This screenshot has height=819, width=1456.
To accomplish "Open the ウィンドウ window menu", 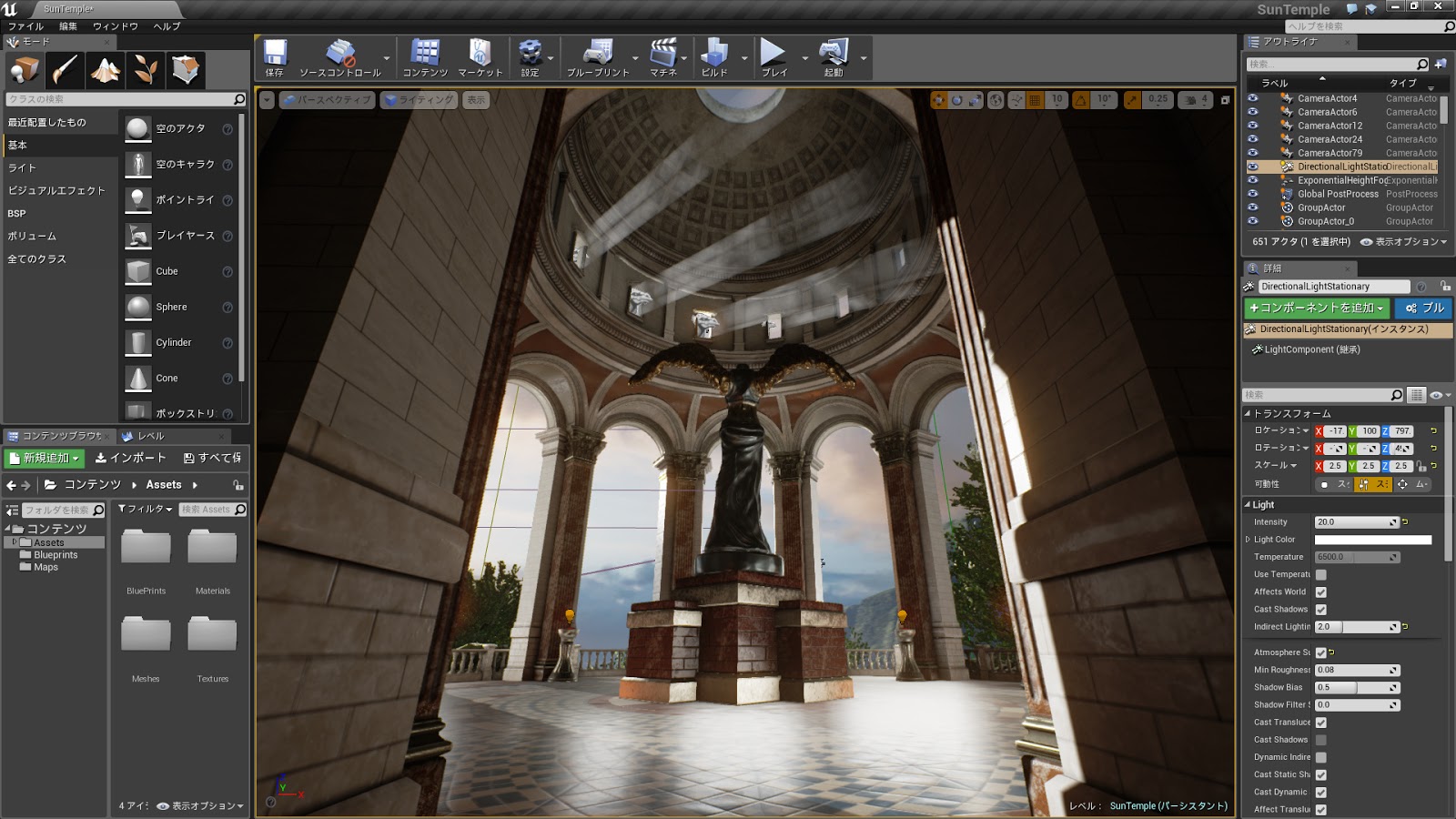I will point(115,26).
